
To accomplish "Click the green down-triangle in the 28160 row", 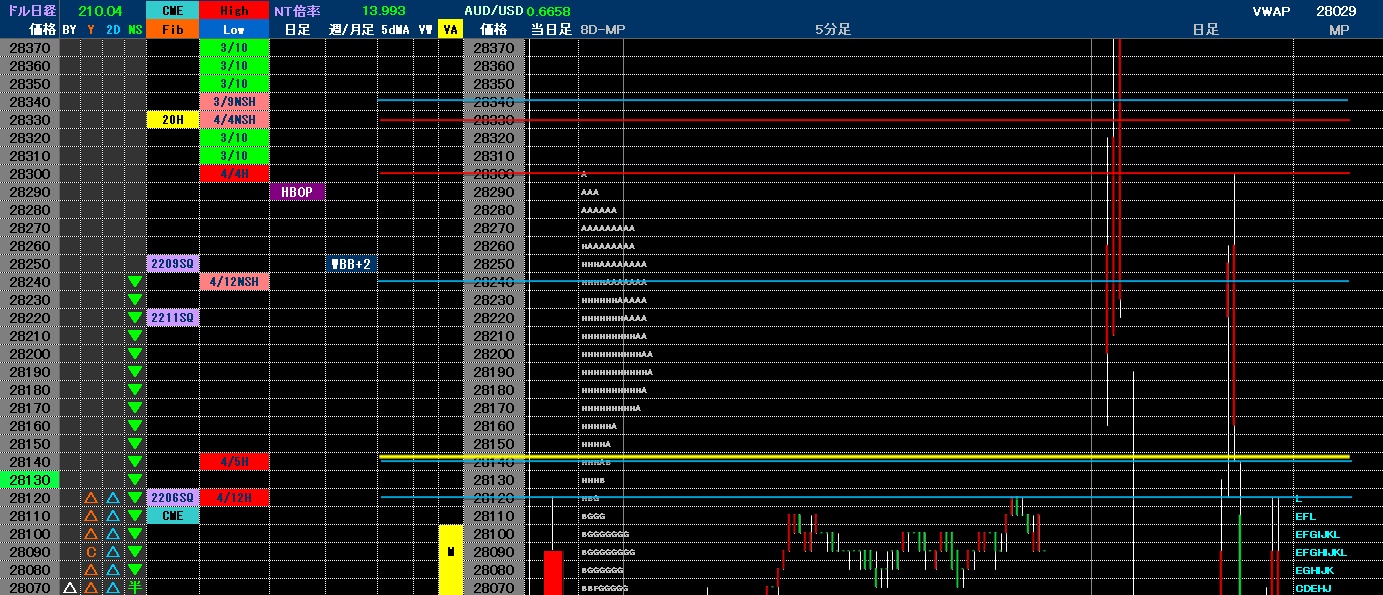I will coord(135,426).
